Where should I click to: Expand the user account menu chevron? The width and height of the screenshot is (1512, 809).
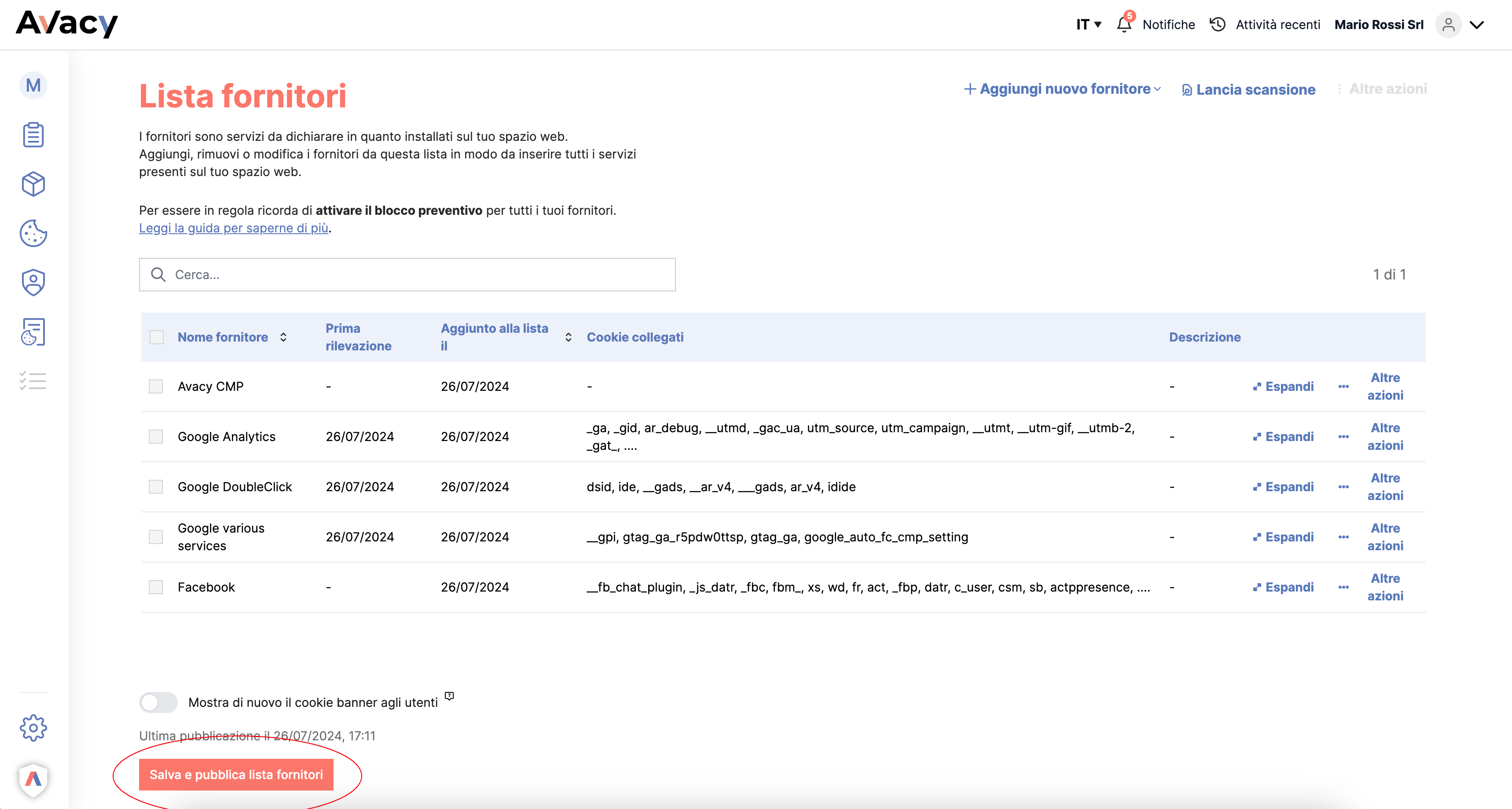click(x=1477, y=25)
